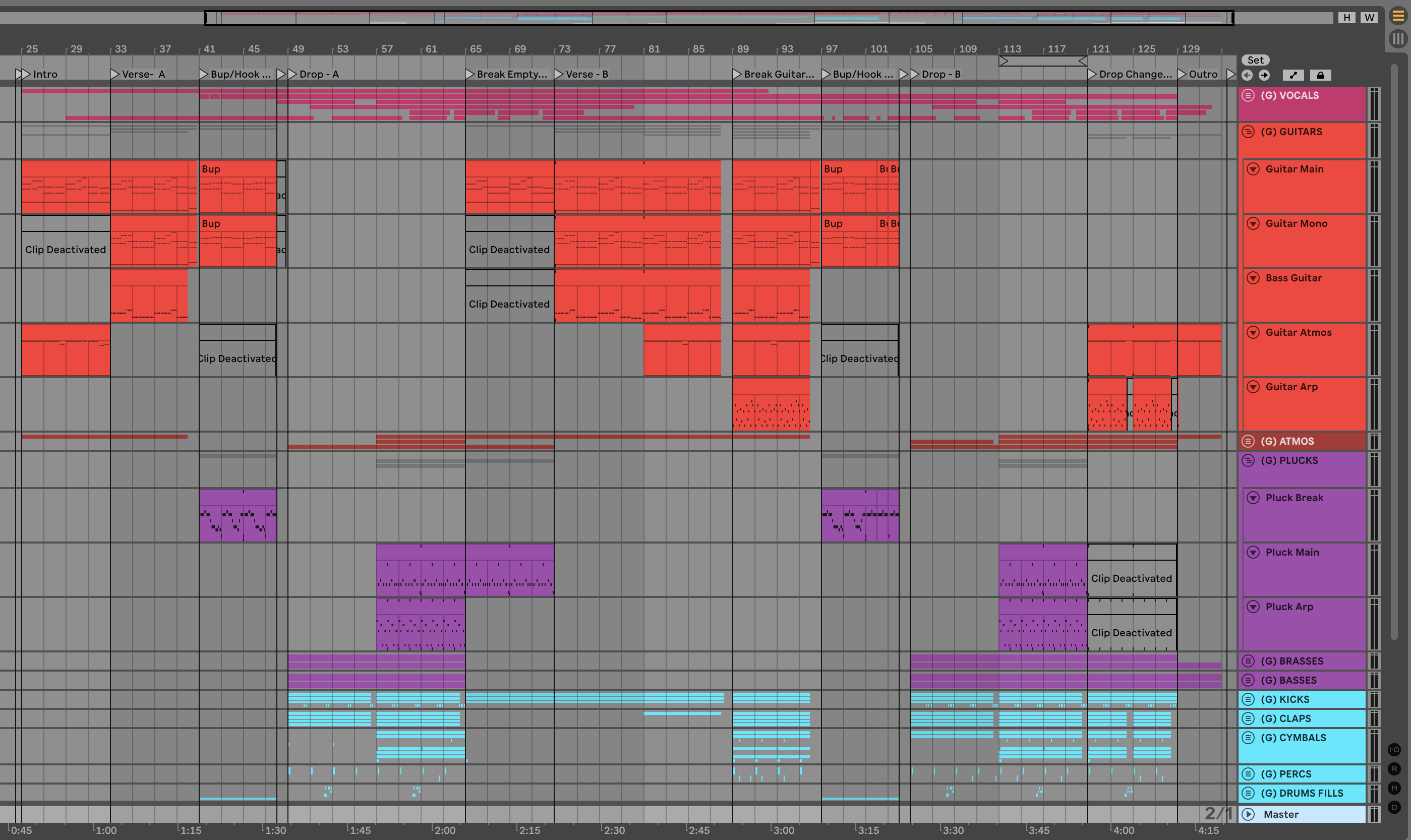Fold the (G) GUITARS group

tap(1248, 131)
